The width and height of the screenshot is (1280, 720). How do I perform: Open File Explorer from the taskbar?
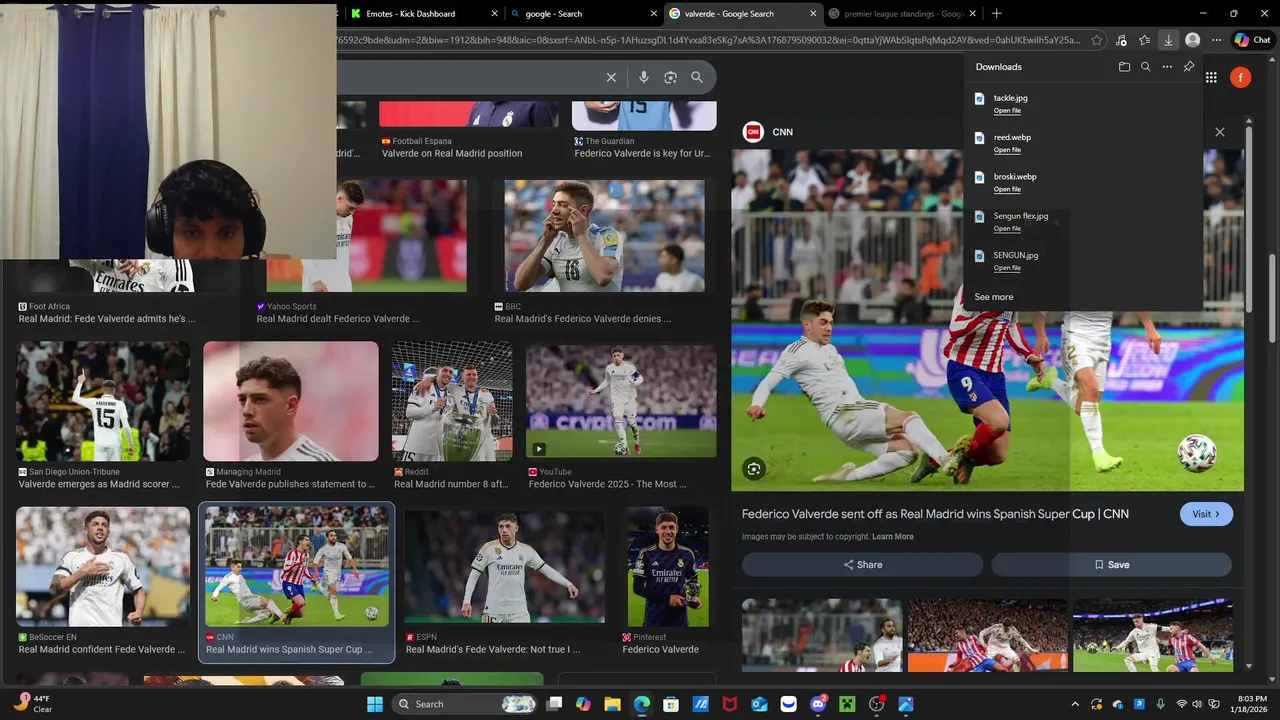(612, 704)
